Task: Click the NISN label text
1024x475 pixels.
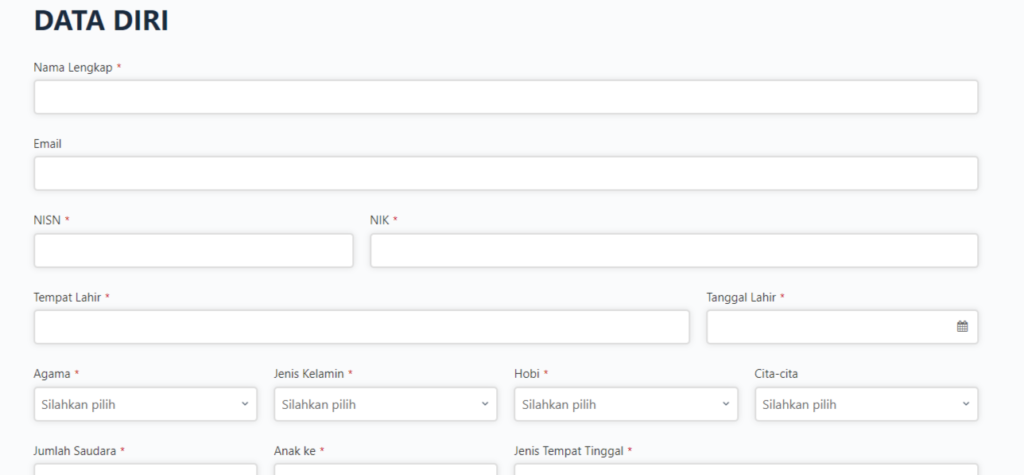Action: (47, 220)
